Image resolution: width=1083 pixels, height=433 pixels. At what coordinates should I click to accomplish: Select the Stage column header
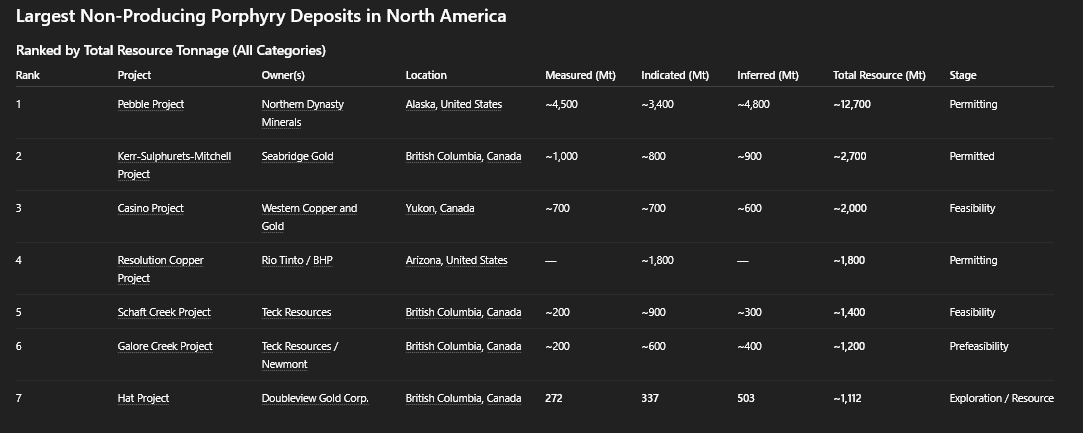click(x=963, y=75)
